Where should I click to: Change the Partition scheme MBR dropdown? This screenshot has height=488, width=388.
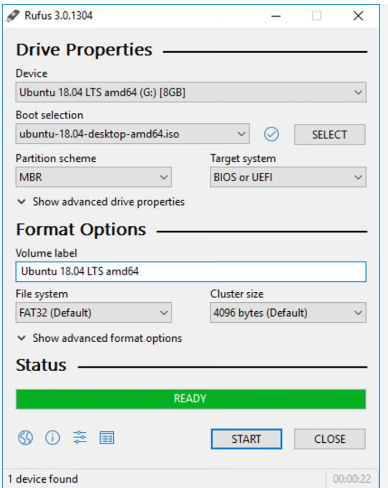tap(93, 177)
